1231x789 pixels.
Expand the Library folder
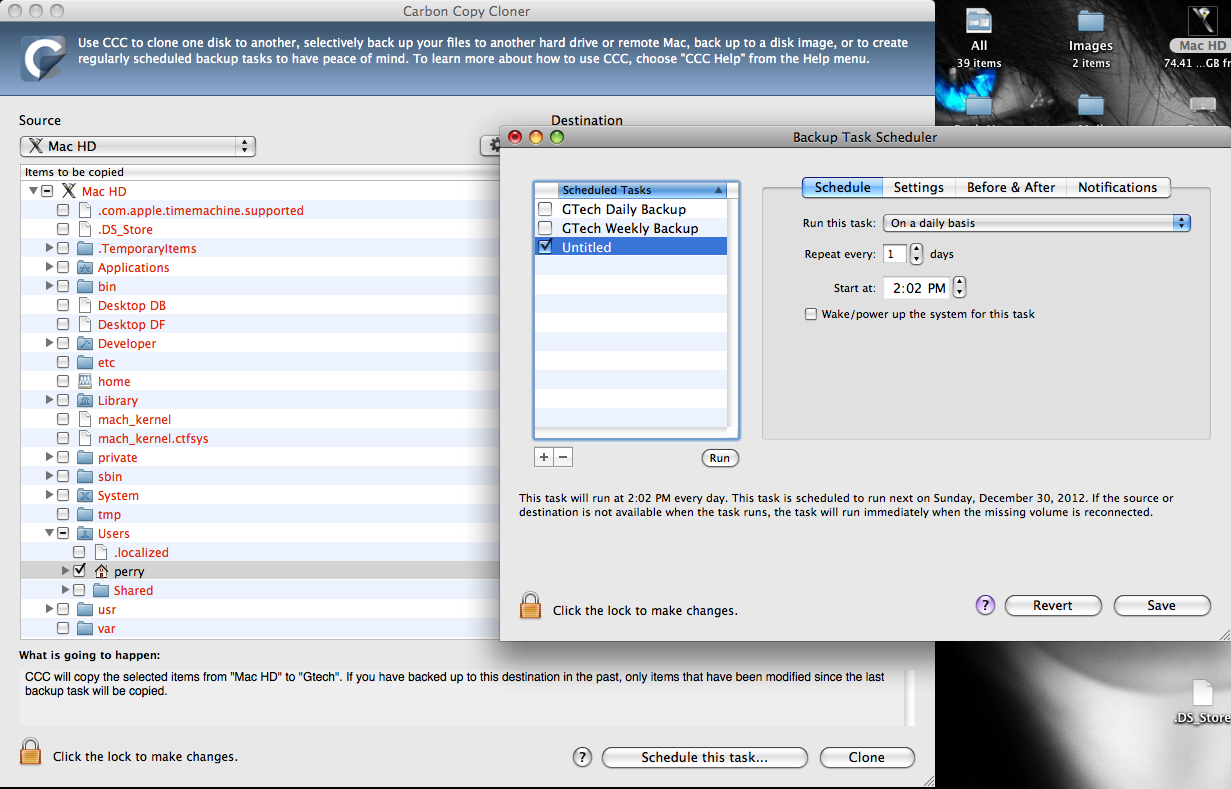[x=49, y=401]
